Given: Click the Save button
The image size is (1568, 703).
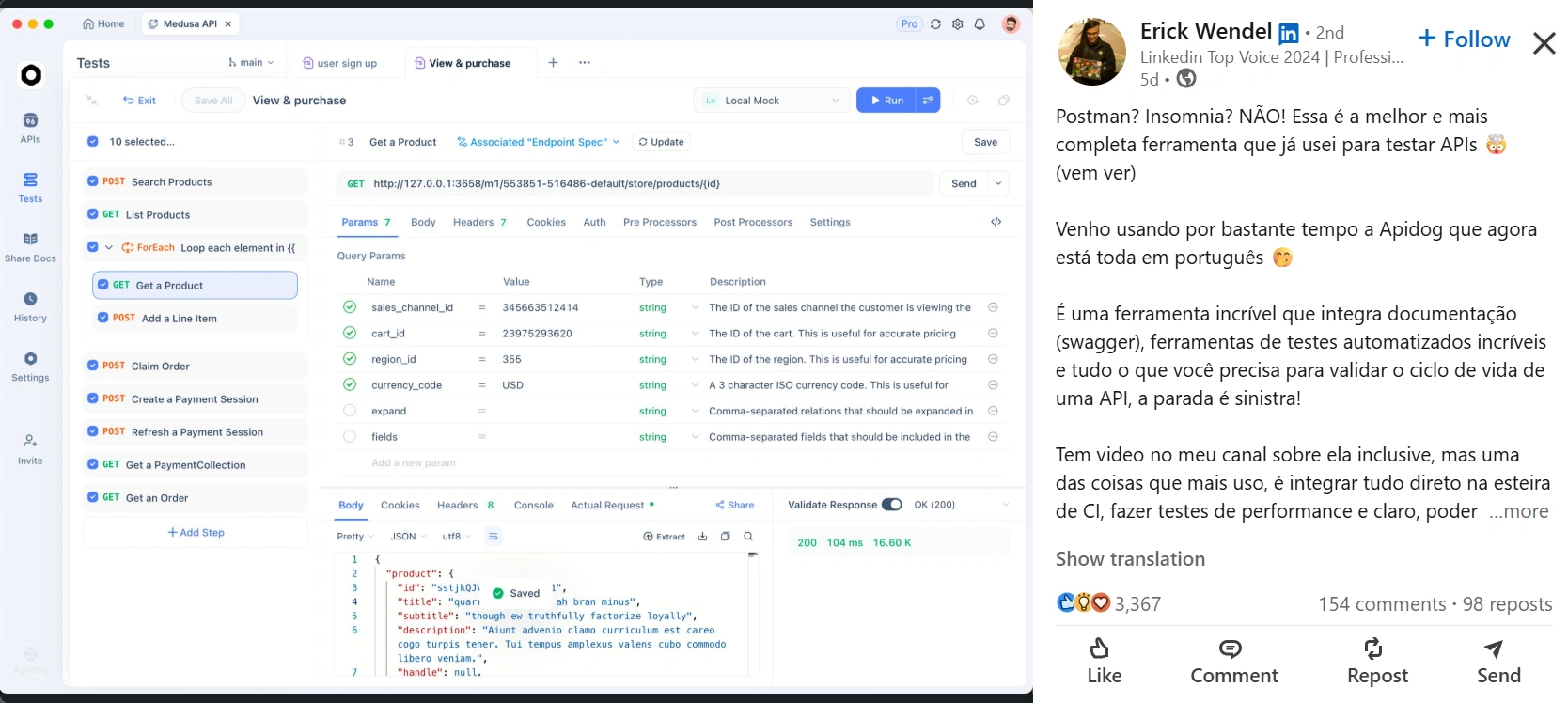Looking at the screenshot, I should click(x=985, y=142).
